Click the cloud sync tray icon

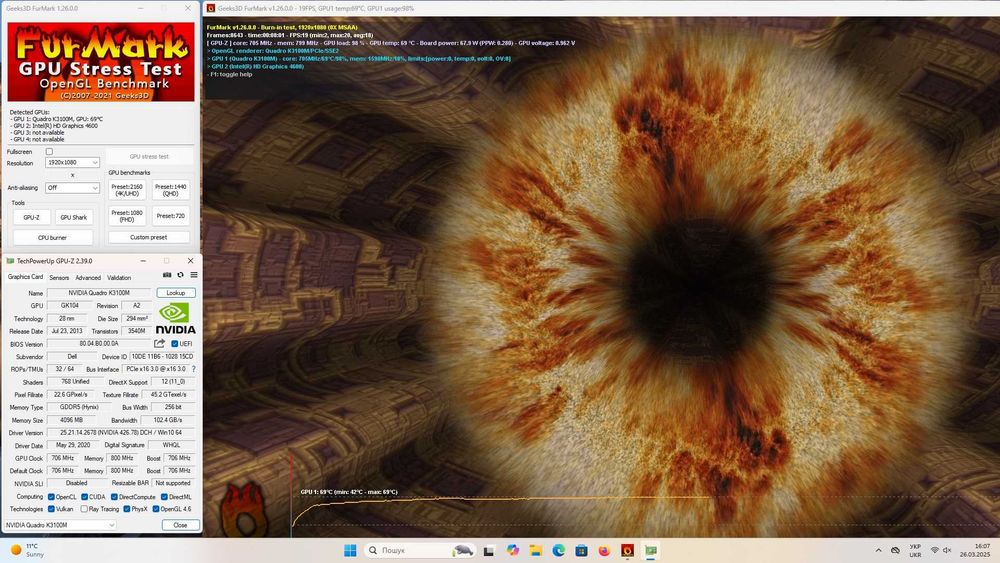pyautogui.click(x=895, y=550)
